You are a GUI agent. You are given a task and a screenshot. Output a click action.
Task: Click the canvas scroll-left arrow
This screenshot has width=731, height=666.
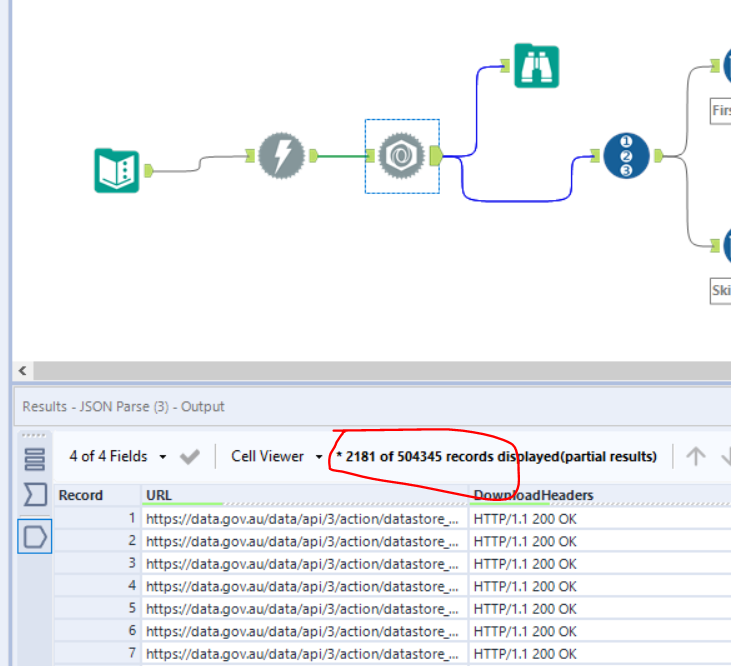click(22, 370)
